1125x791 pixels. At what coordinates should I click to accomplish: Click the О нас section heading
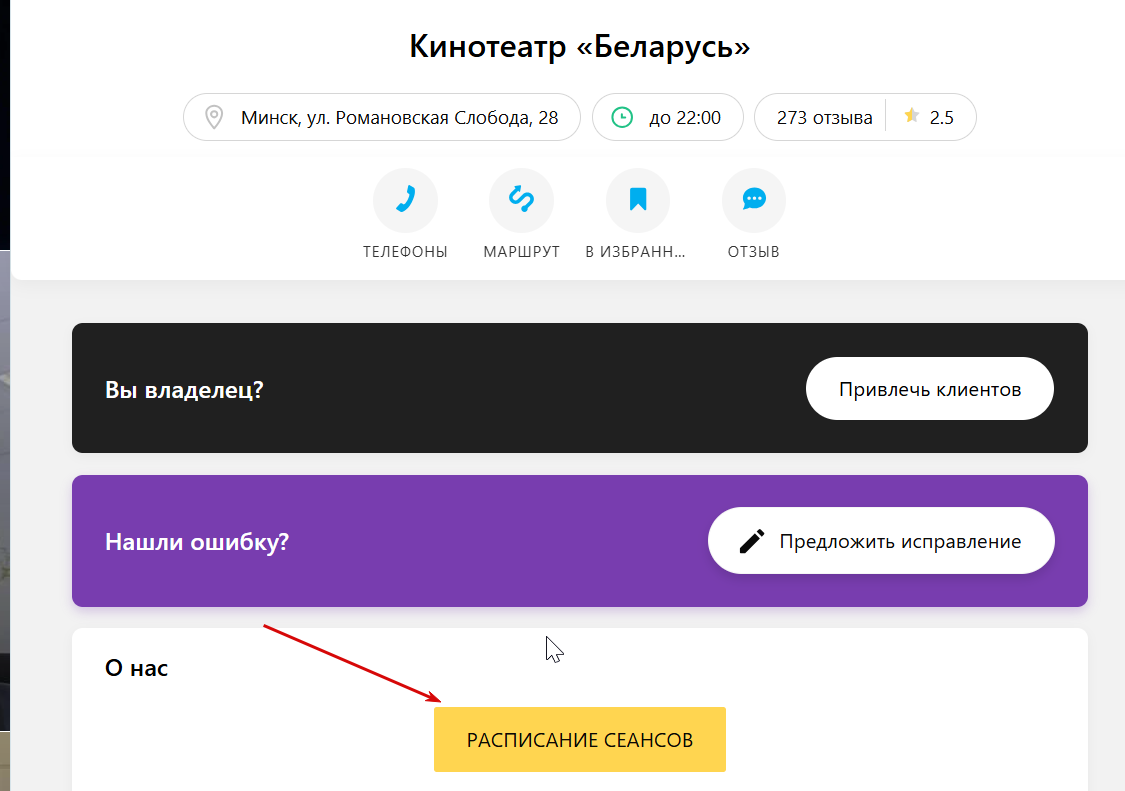[x=136, y=668]
